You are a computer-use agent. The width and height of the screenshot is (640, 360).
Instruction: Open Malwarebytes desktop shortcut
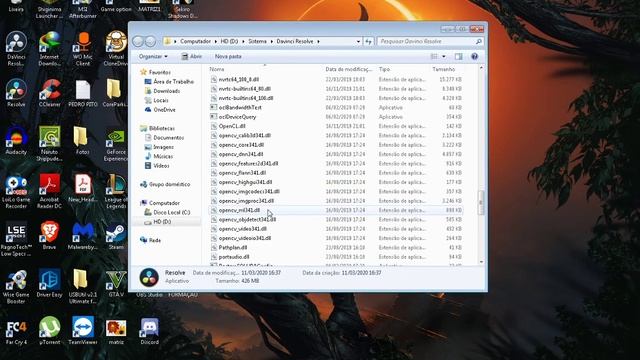[x=83, y=236]
